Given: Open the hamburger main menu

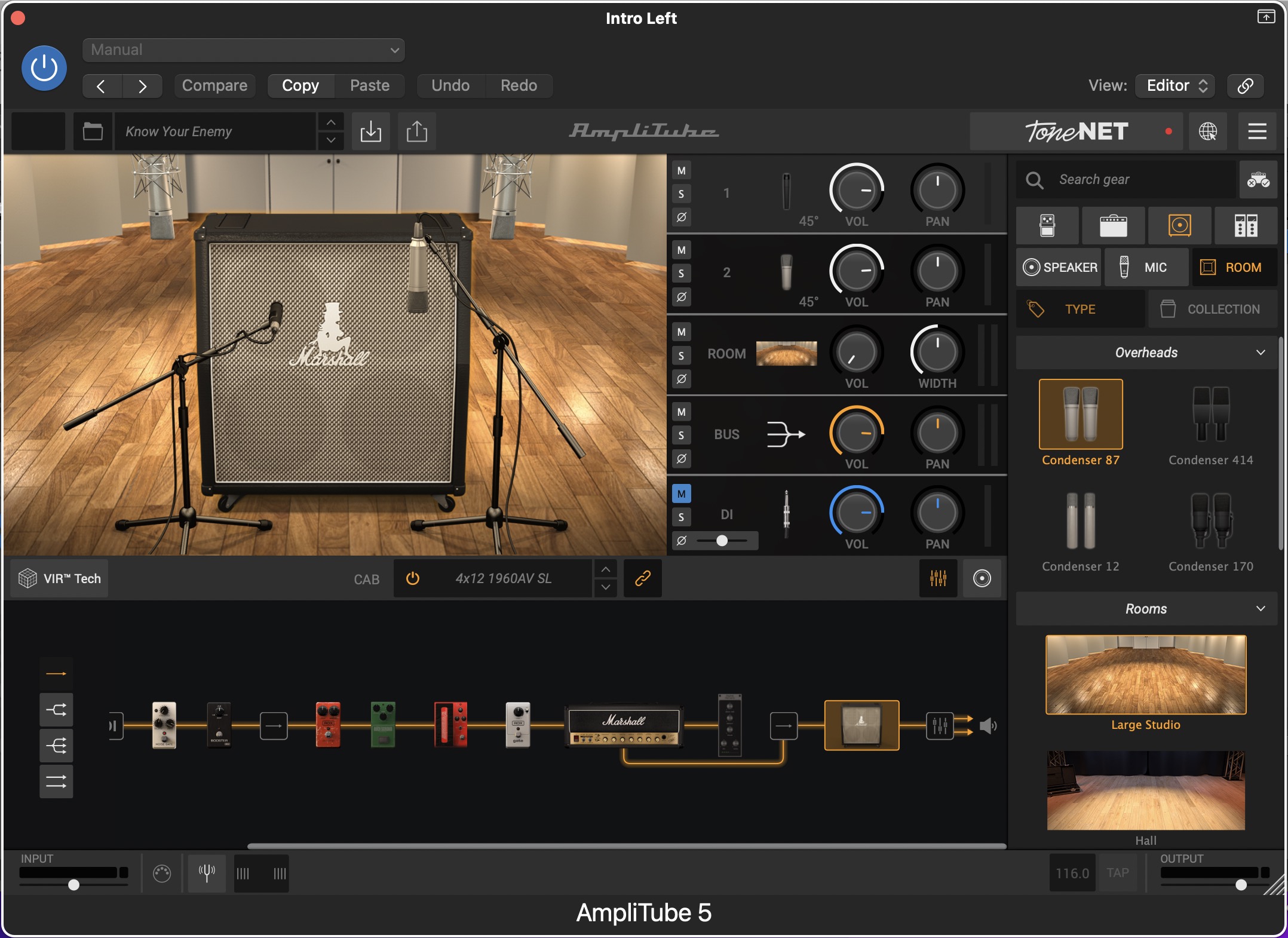Looking at the screenshot, I should 1257,131.
